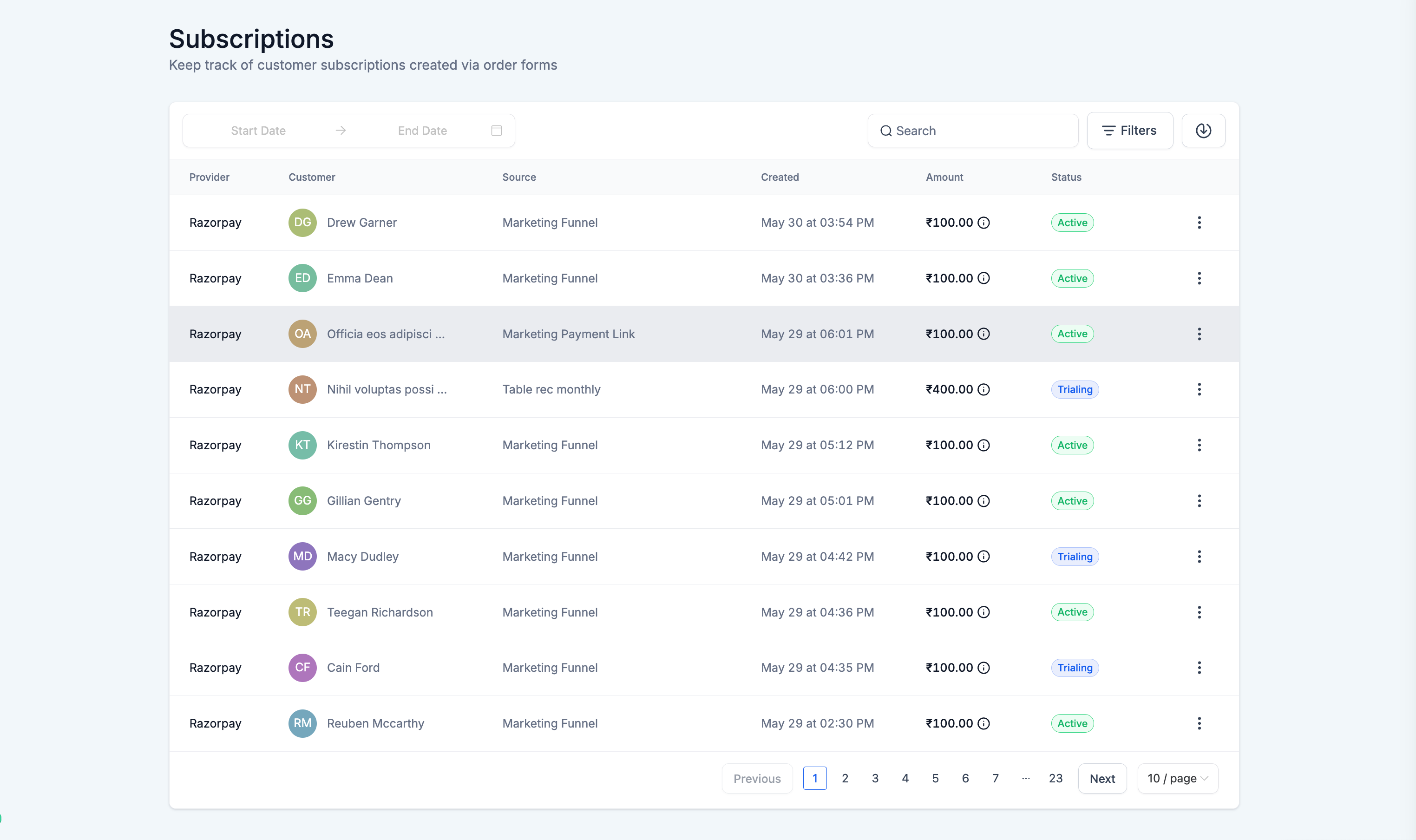The width and height of the screenshot is (1416, 840).
Task: Expand the 10 / page size dropdown
Action: coord(1177,778)
